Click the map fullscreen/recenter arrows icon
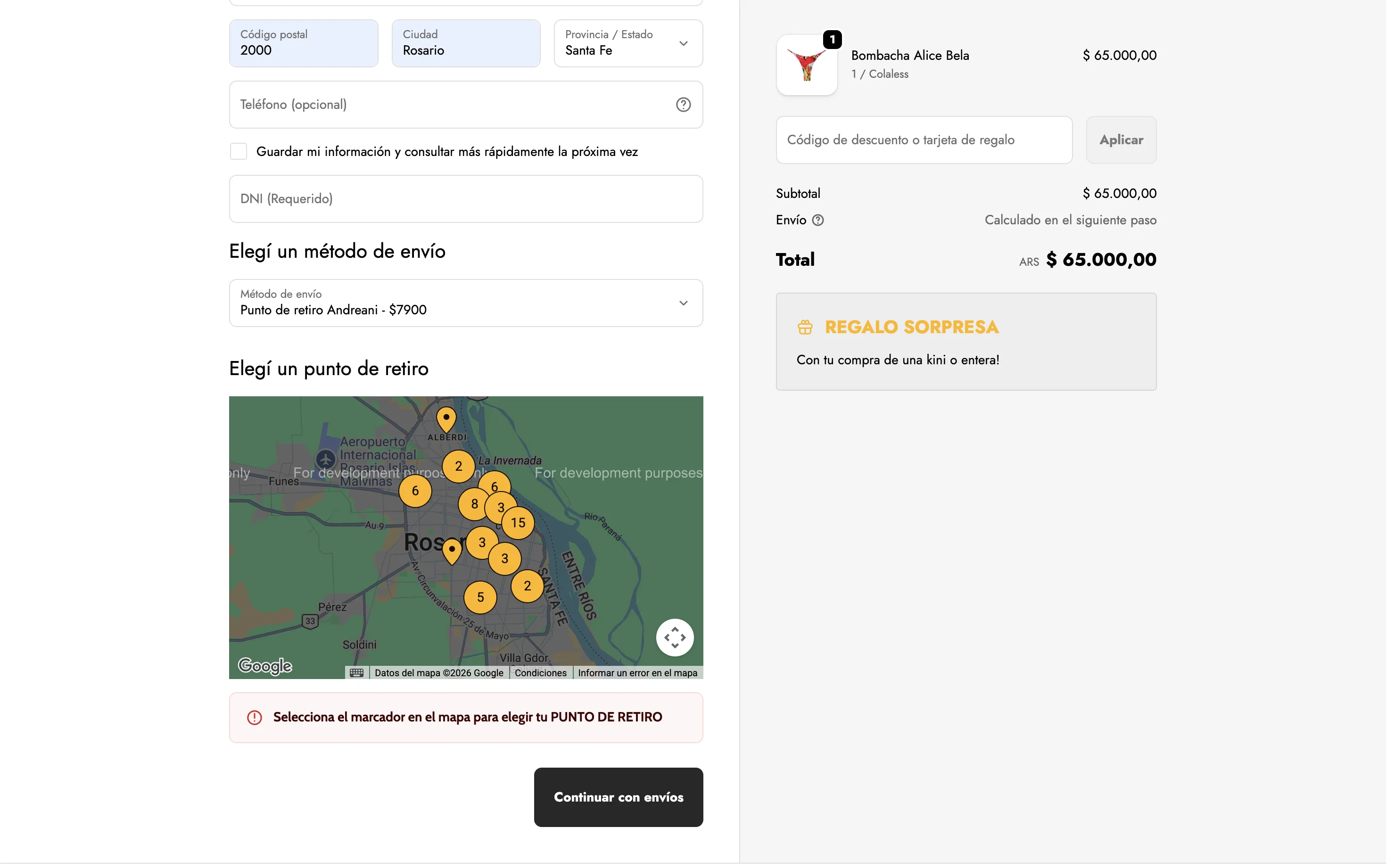 tap(675, 637)
